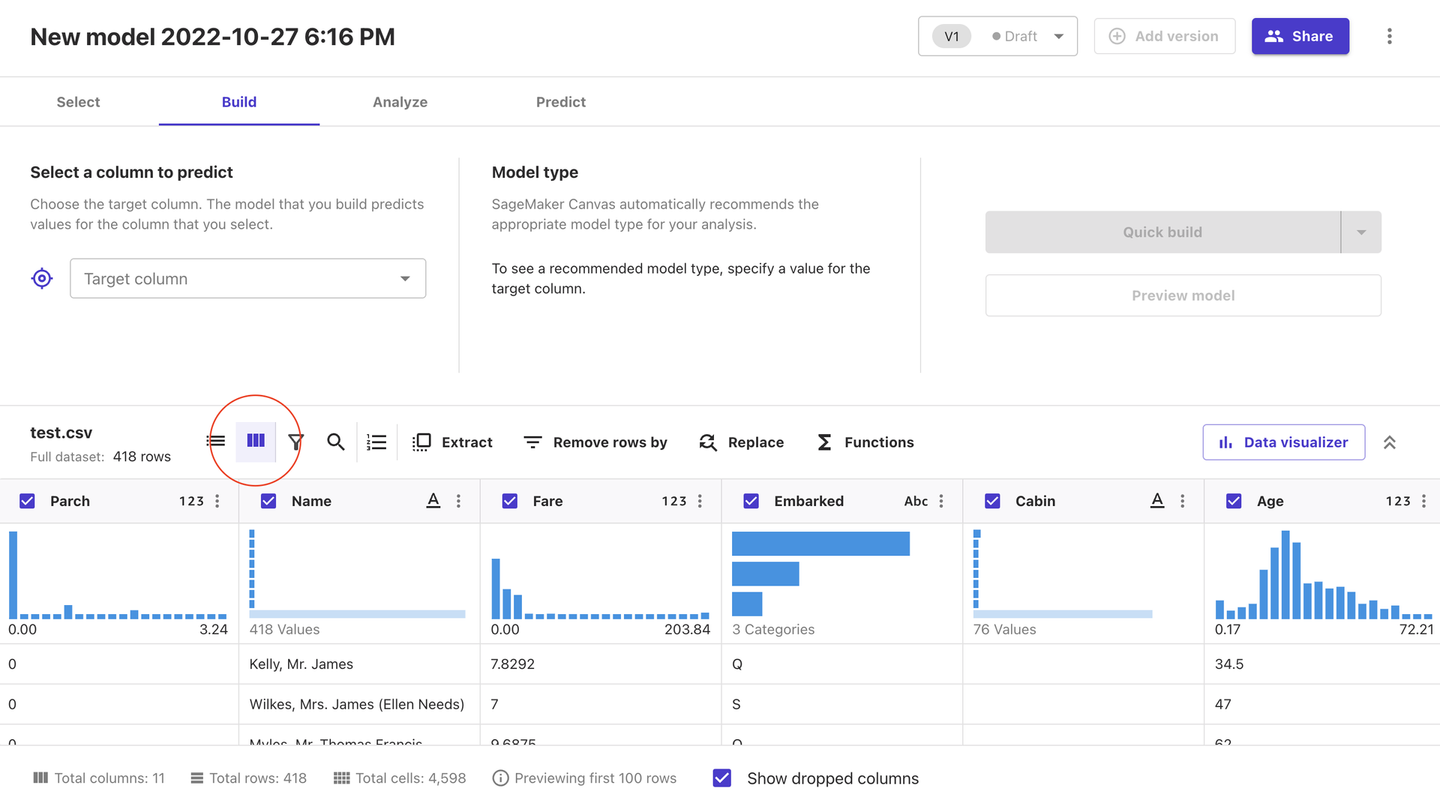The height and width of the screenshot is (803, 1440).
Task: Select the grid column view icon
Action: pyautogui.click(x=256, y=441)
